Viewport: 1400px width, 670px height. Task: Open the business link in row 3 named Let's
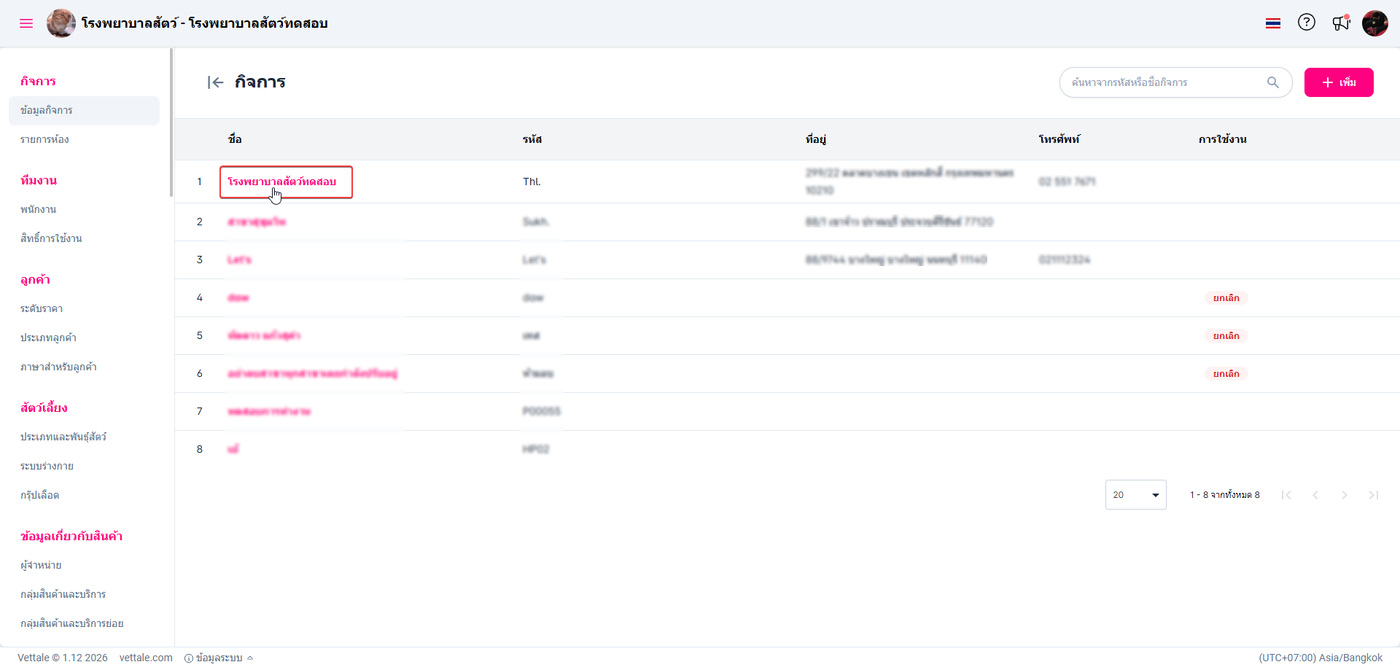[239, 260]
